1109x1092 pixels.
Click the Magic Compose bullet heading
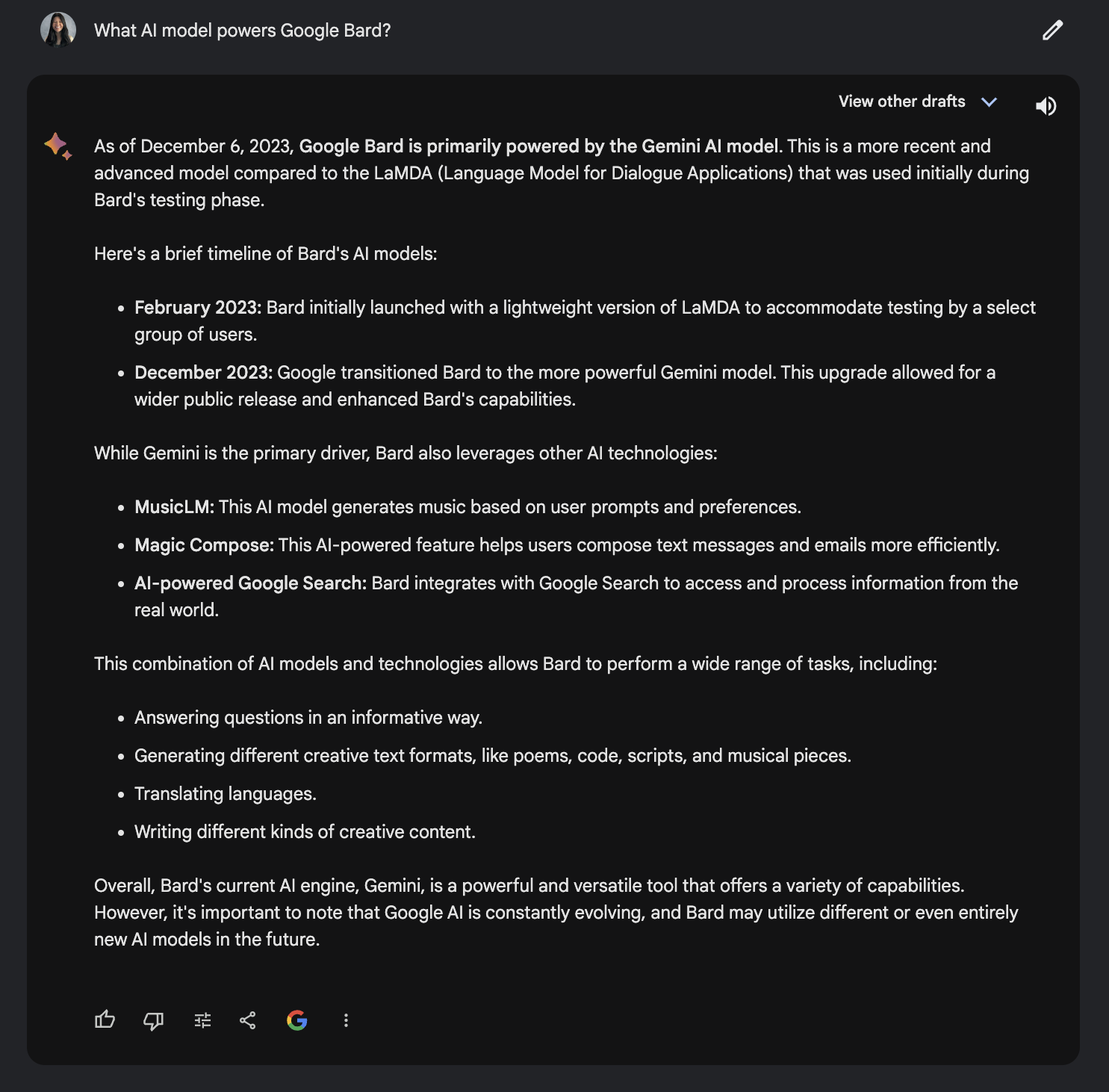coord(204,545)
